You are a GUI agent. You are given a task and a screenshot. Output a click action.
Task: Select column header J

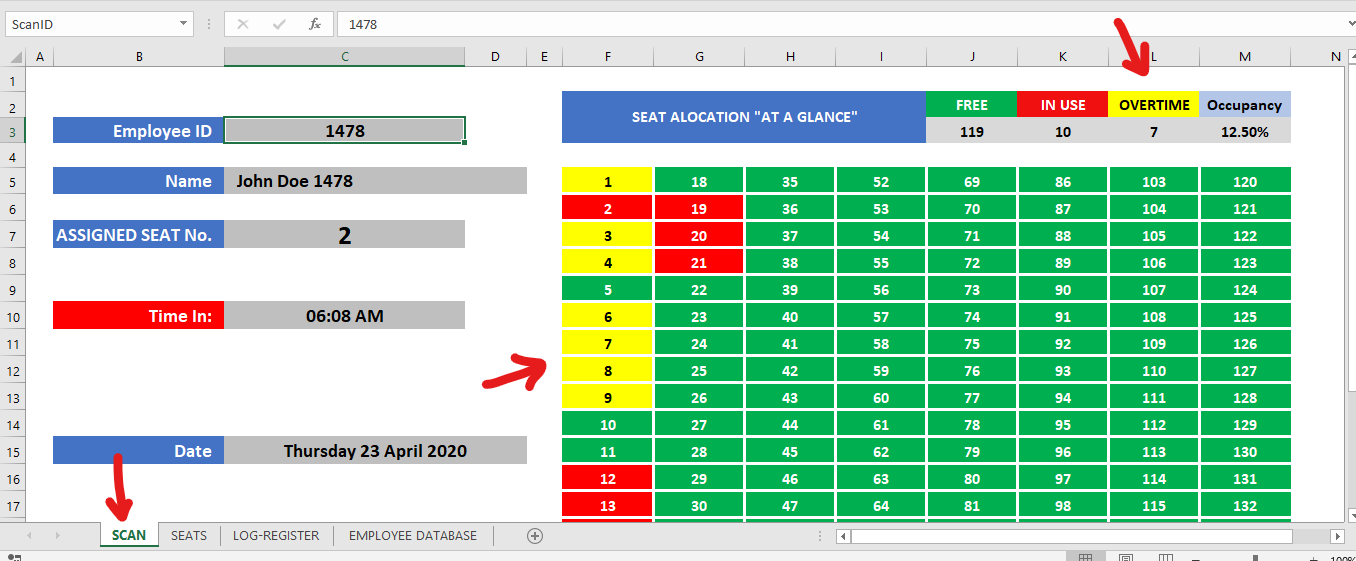(971, 57)
